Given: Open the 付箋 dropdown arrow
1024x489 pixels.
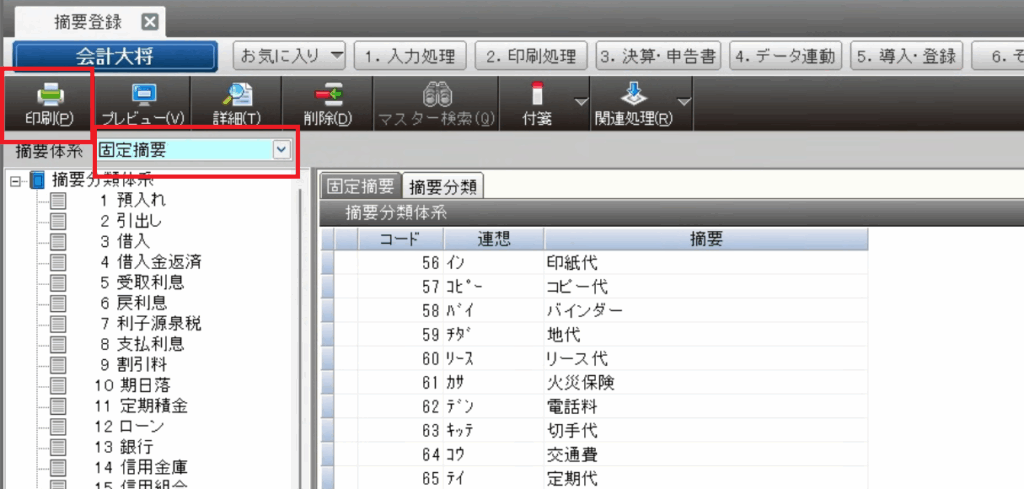Looking at the screenshot, I should click(579, 101).
